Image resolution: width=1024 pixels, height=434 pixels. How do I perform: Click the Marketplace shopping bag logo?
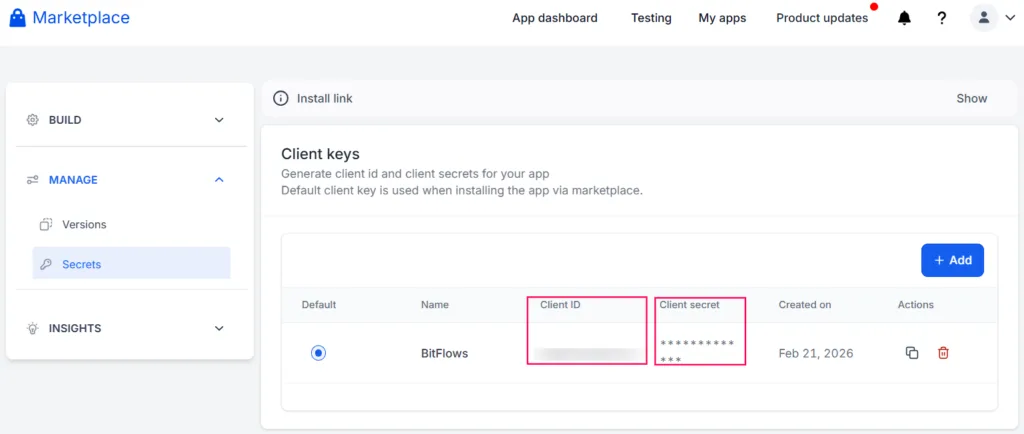[x=18, y=18]
